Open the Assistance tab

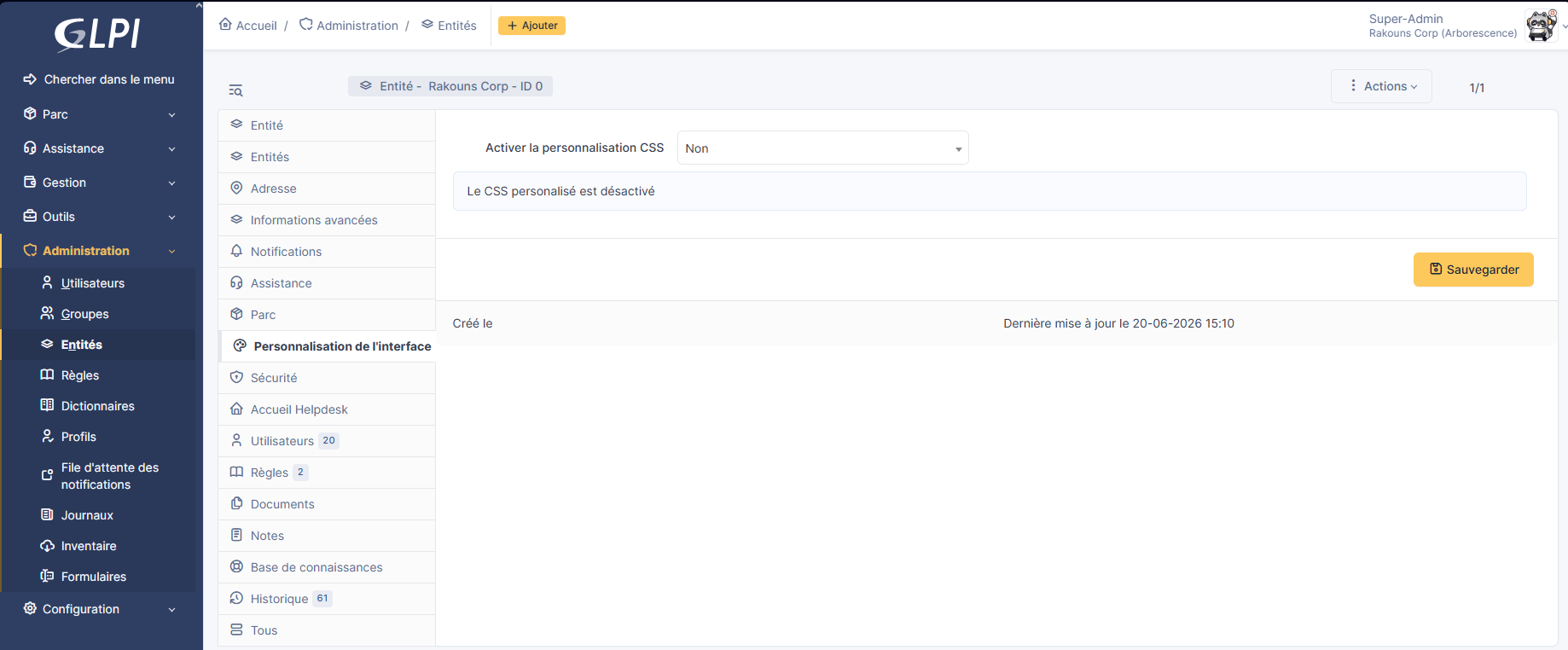pos(327,283)
